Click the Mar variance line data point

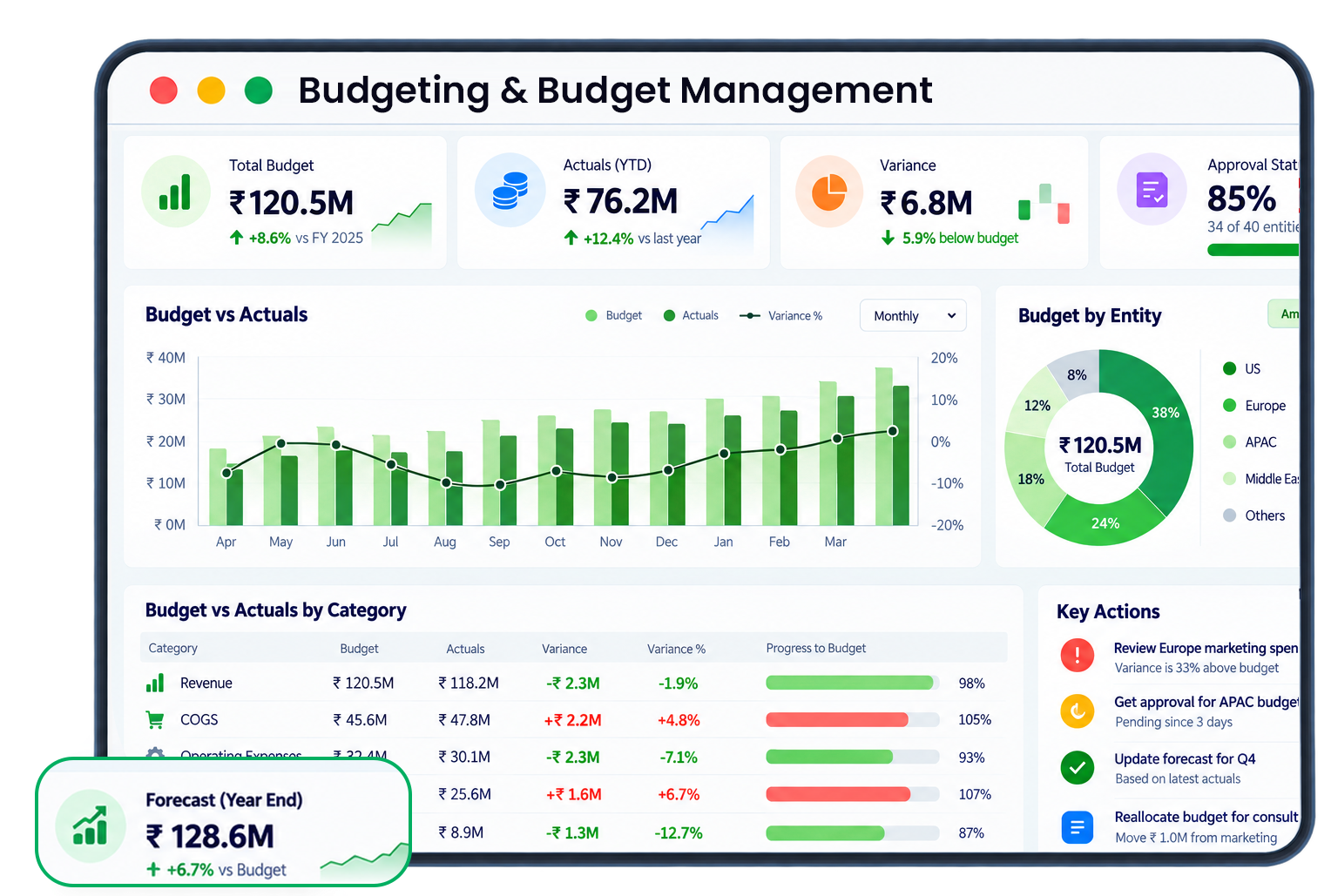pyautogui.click(x=837, y=439)
